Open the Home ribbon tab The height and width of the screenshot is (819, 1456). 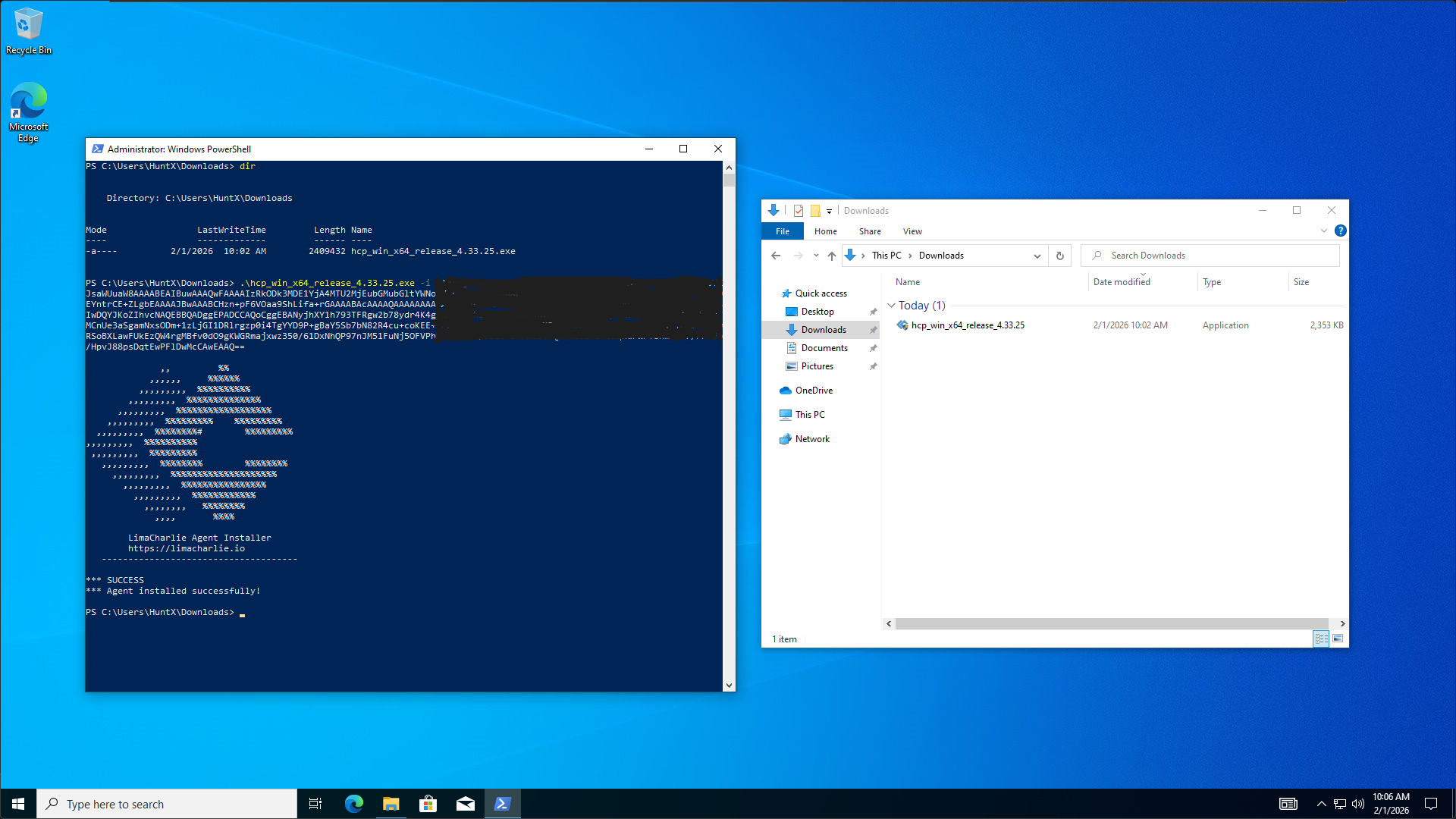point(826,231)
